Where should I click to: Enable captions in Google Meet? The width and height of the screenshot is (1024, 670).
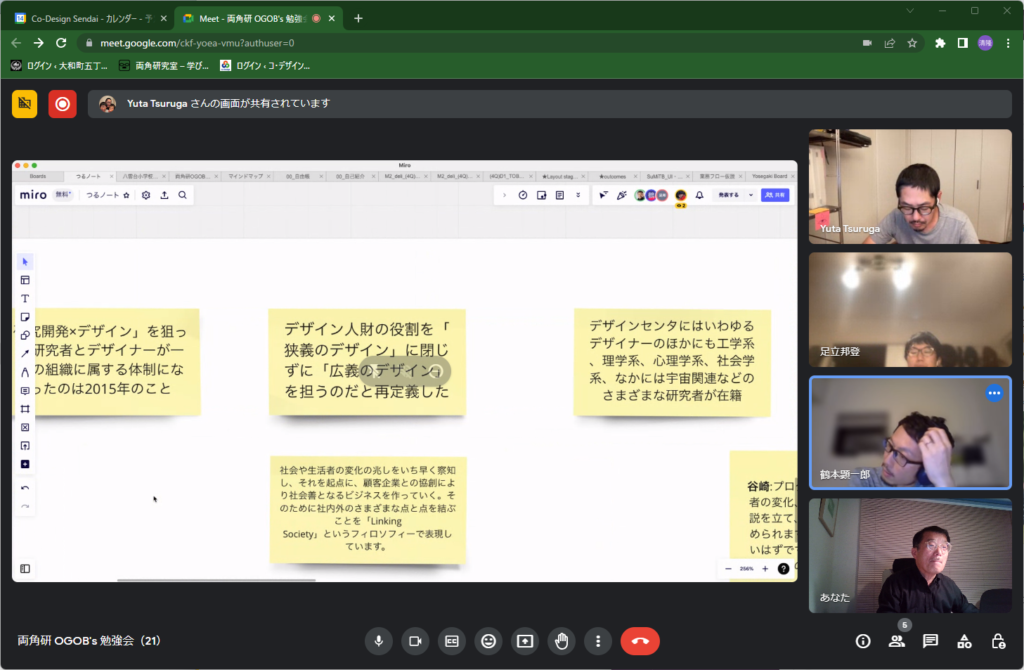coord(452,641)
